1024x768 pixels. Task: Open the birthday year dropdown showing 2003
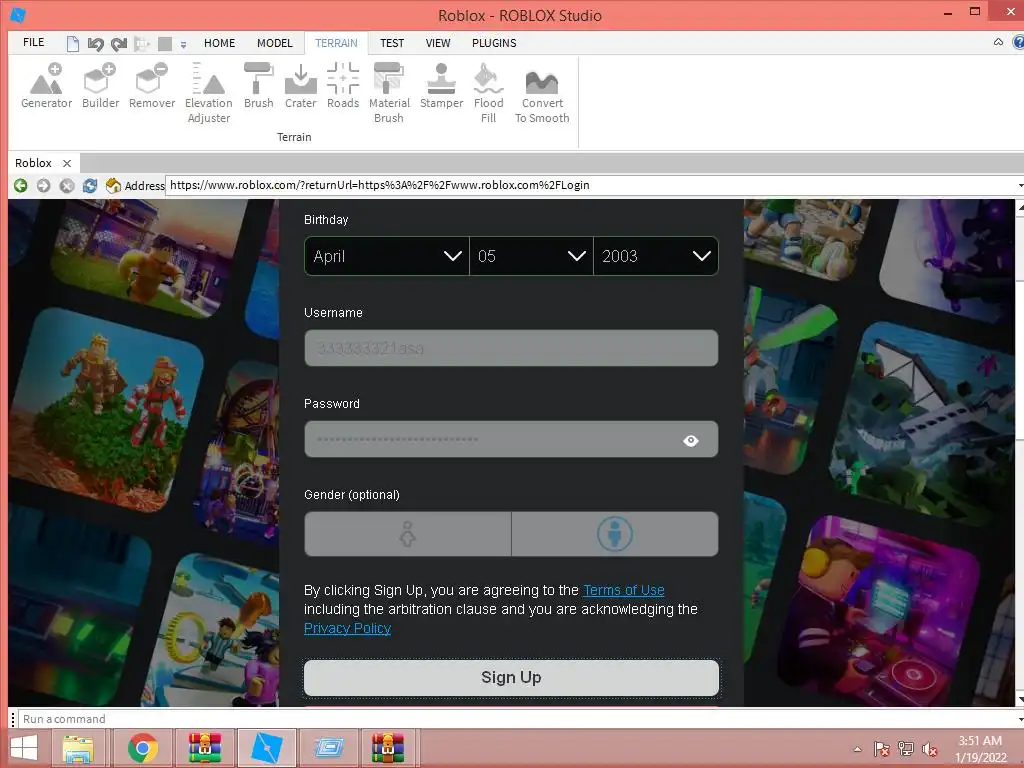[x=656, y=256]
